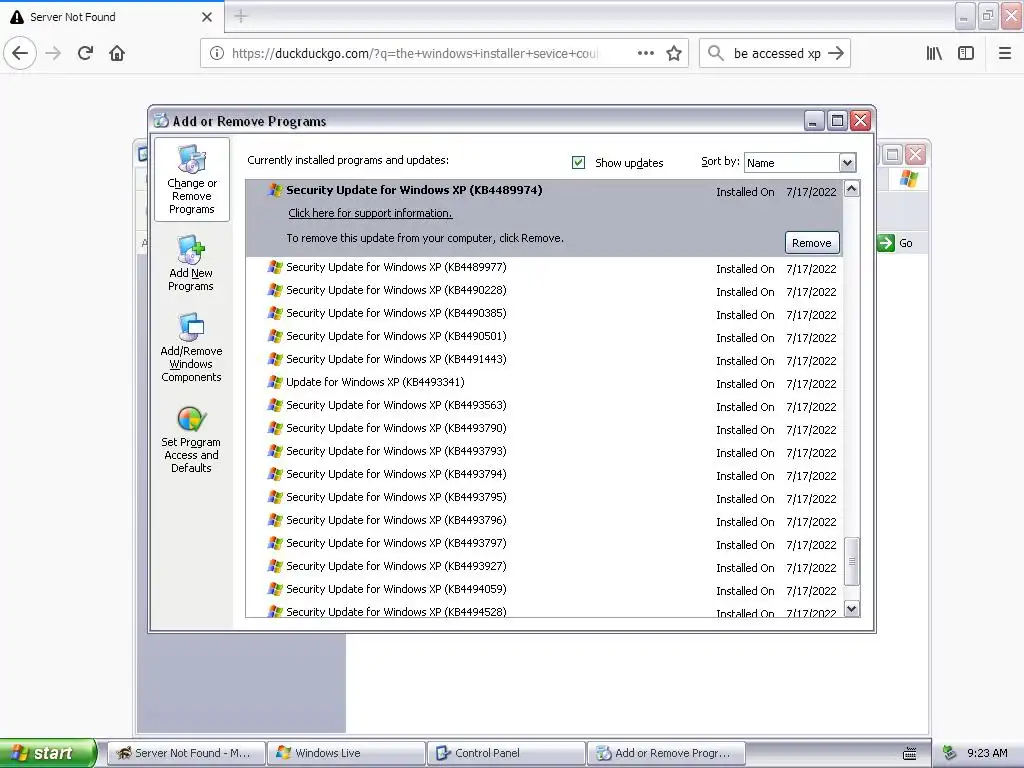This screenshot has height=768, width=1024.
Task: Click the magnifier icon in the search box
Action: (x=716, y=54)
